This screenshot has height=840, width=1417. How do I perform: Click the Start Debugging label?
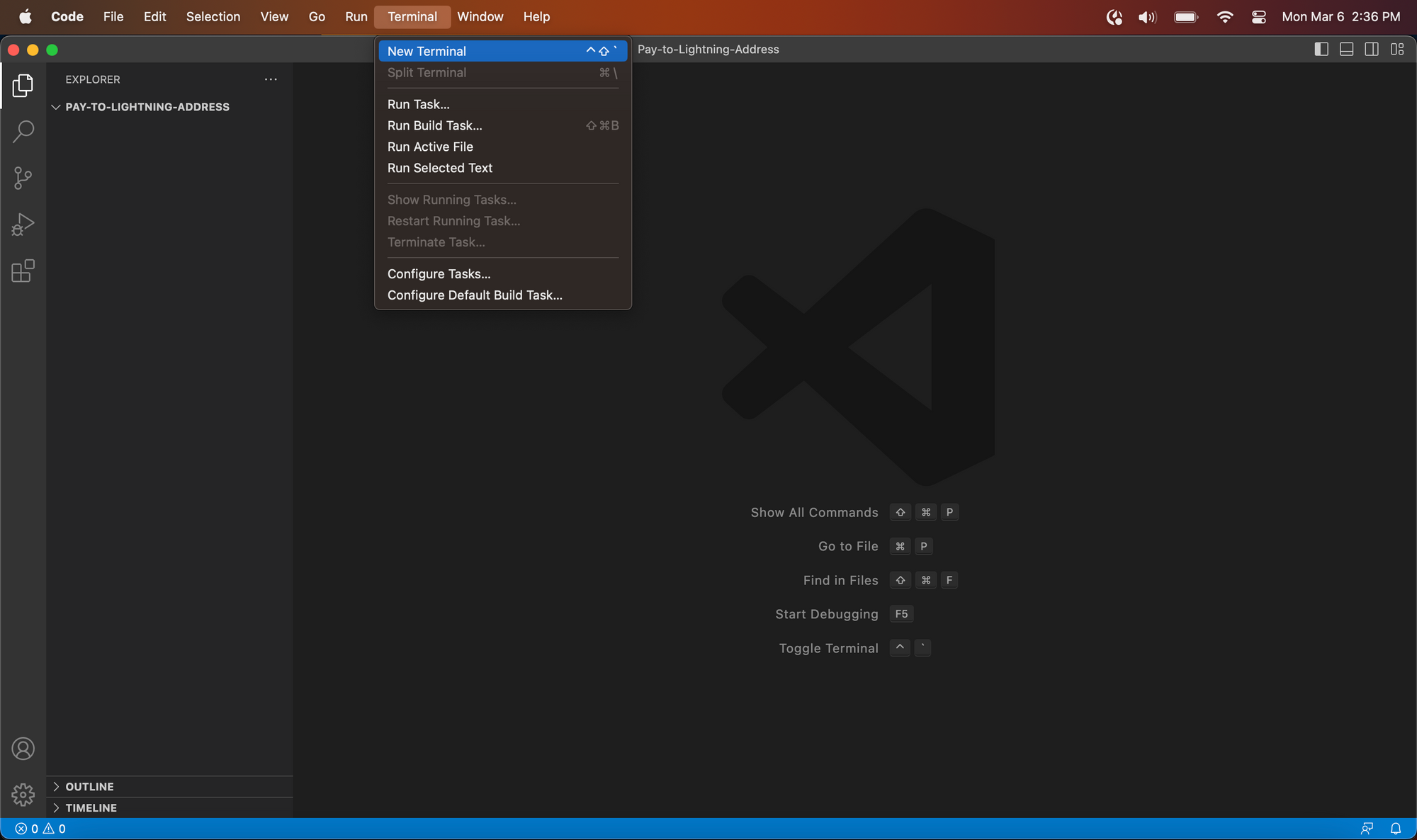click(827, 614)
